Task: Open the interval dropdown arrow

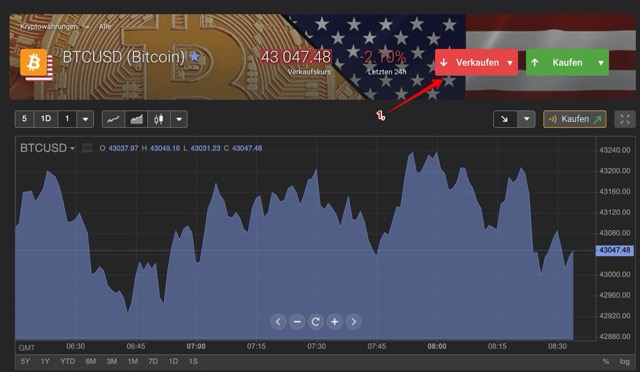Action: tap(85, 119)
